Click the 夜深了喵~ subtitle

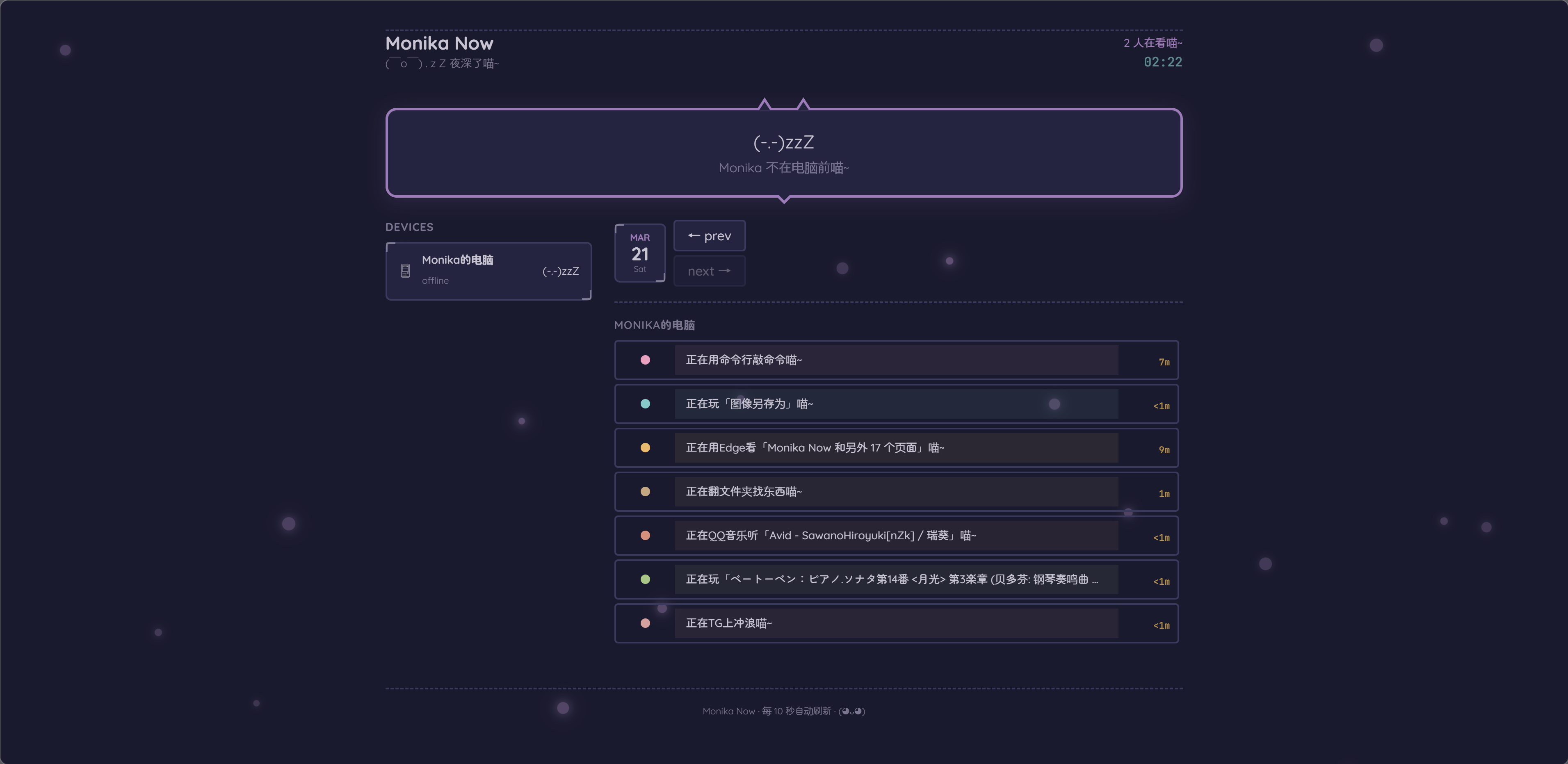pyautogui.click(x=474, y=63)
